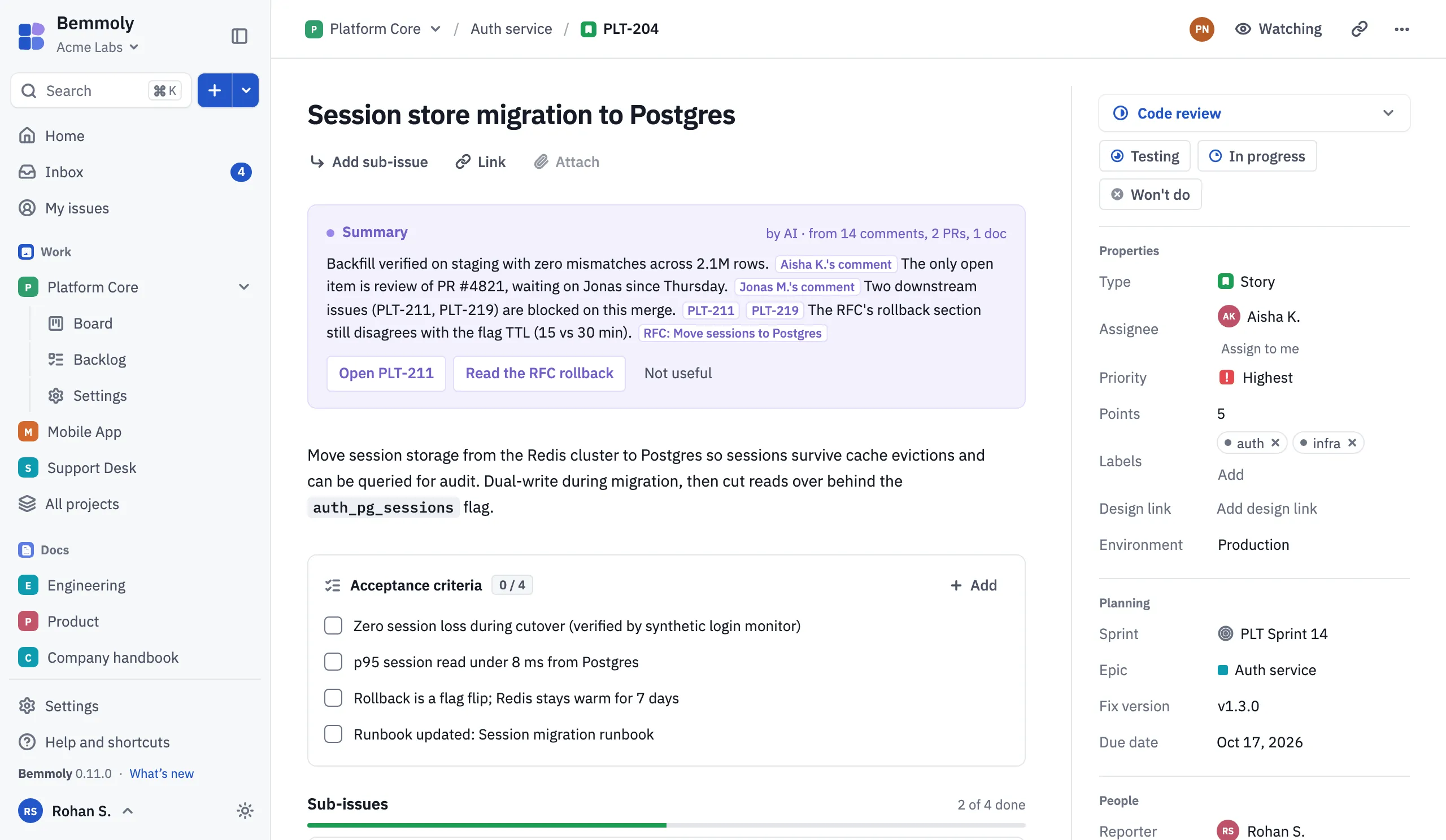Check 'p95 session read under 8 ms' criterion
1446x840 pixels.
333,662
